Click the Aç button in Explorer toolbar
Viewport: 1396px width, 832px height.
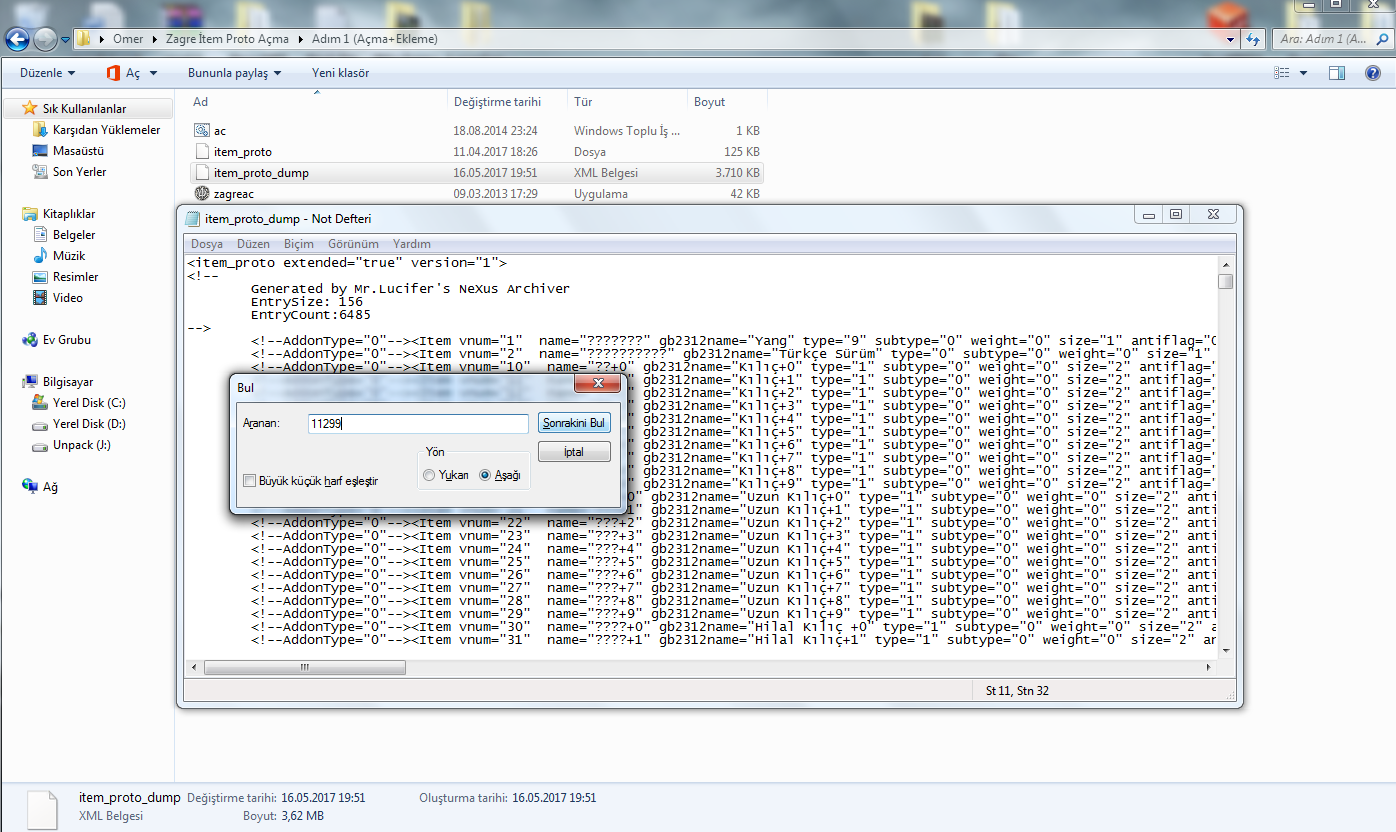click(123, 73)
